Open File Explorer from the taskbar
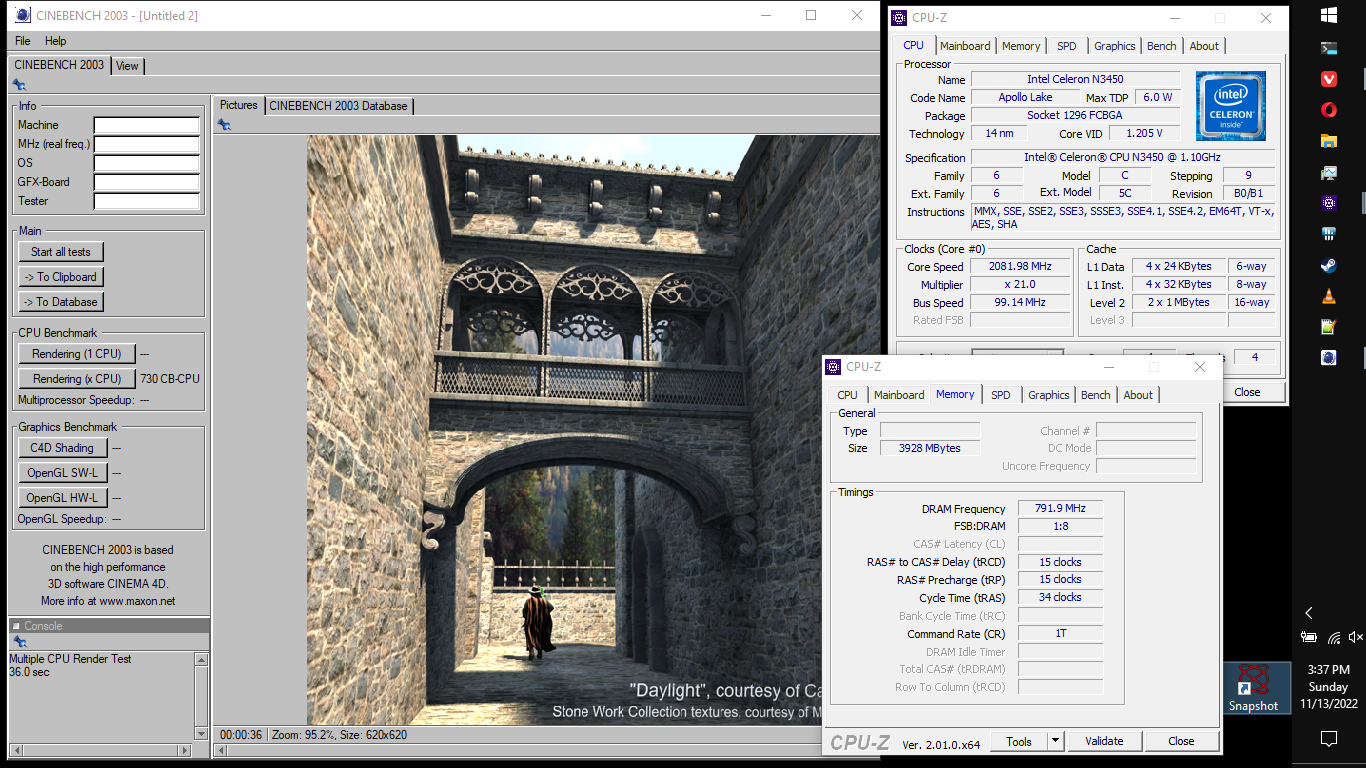This screenshot has height=768, width=1366. (1329, 141)
